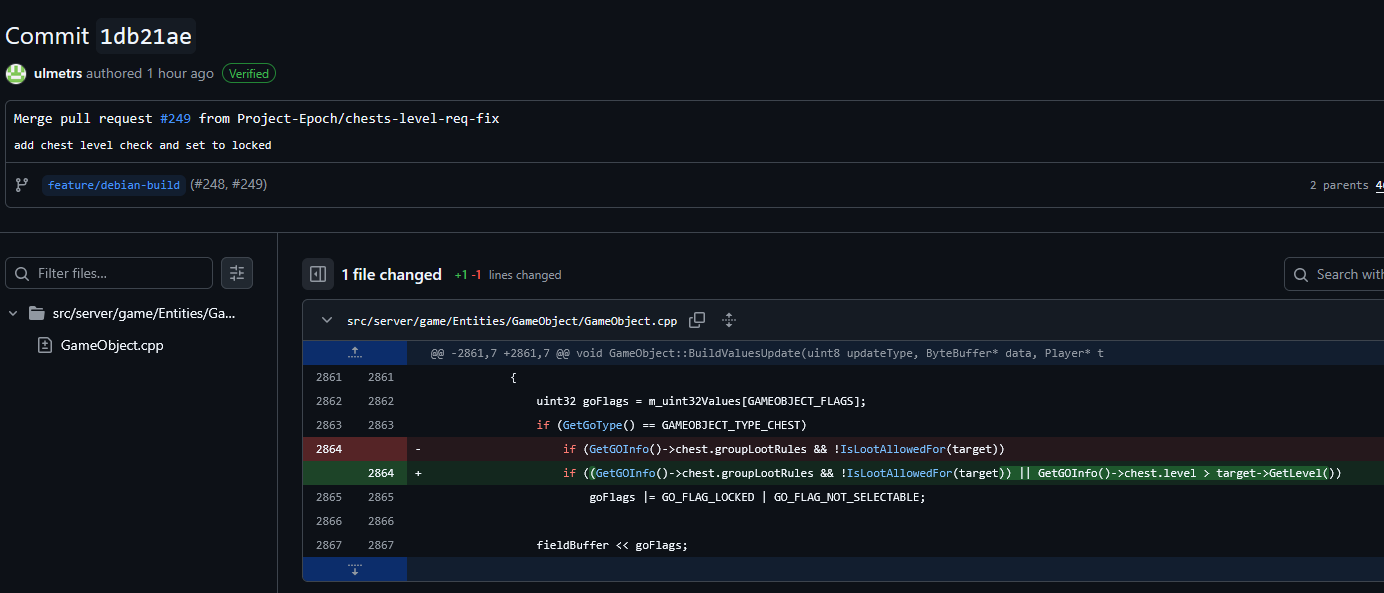Open the file filter options button

point(237,273)
